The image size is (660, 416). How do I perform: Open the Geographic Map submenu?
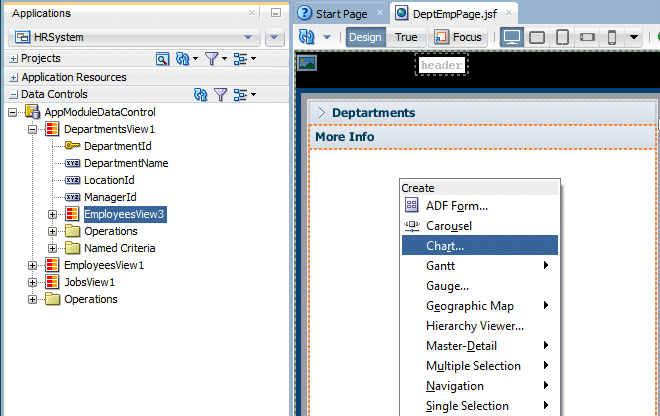(x=480, y=306)
